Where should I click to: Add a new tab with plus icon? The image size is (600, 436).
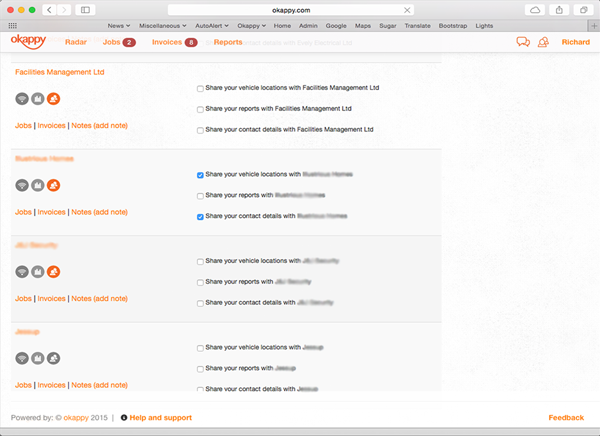click(594, 26)
